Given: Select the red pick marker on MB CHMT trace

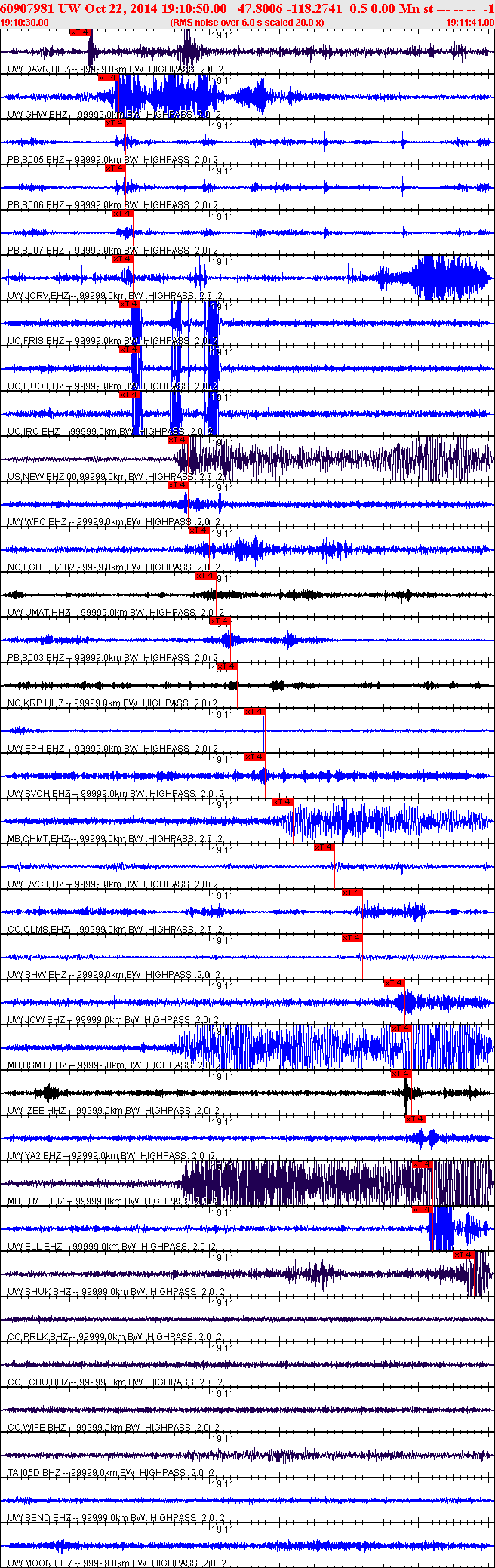Looking at the screenshot, I should coord(282,802).
